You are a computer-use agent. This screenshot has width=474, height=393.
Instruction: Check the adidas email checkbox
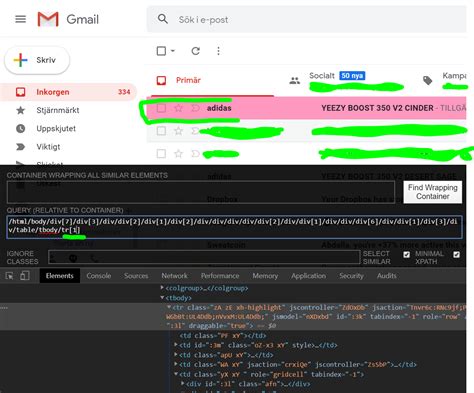click(161, 108)
